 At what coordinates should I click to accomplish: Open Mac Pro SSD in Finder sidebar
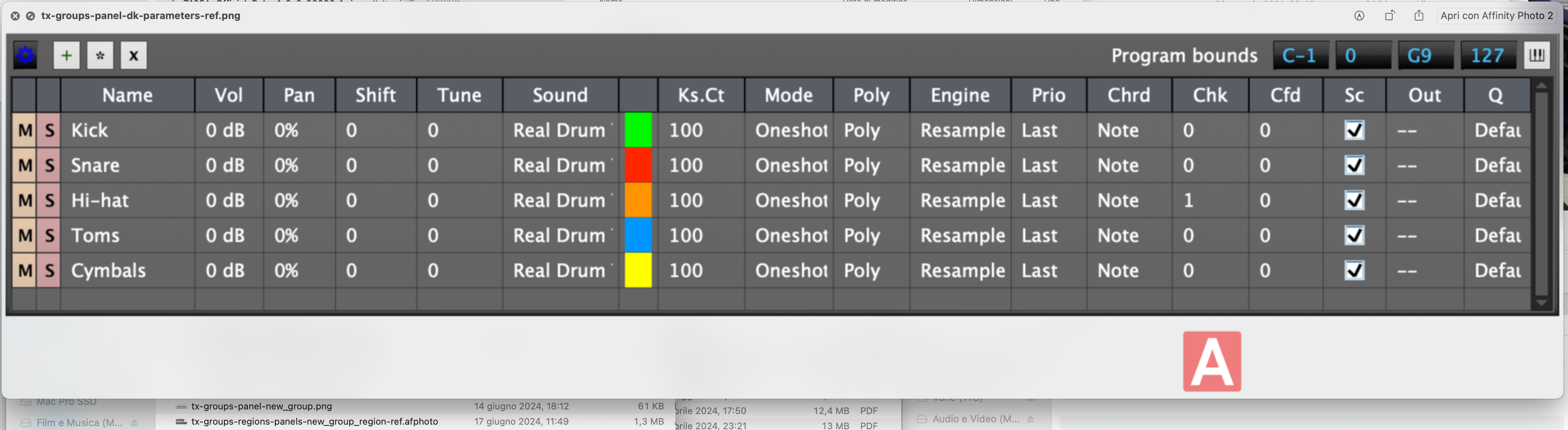coord(66,402)
